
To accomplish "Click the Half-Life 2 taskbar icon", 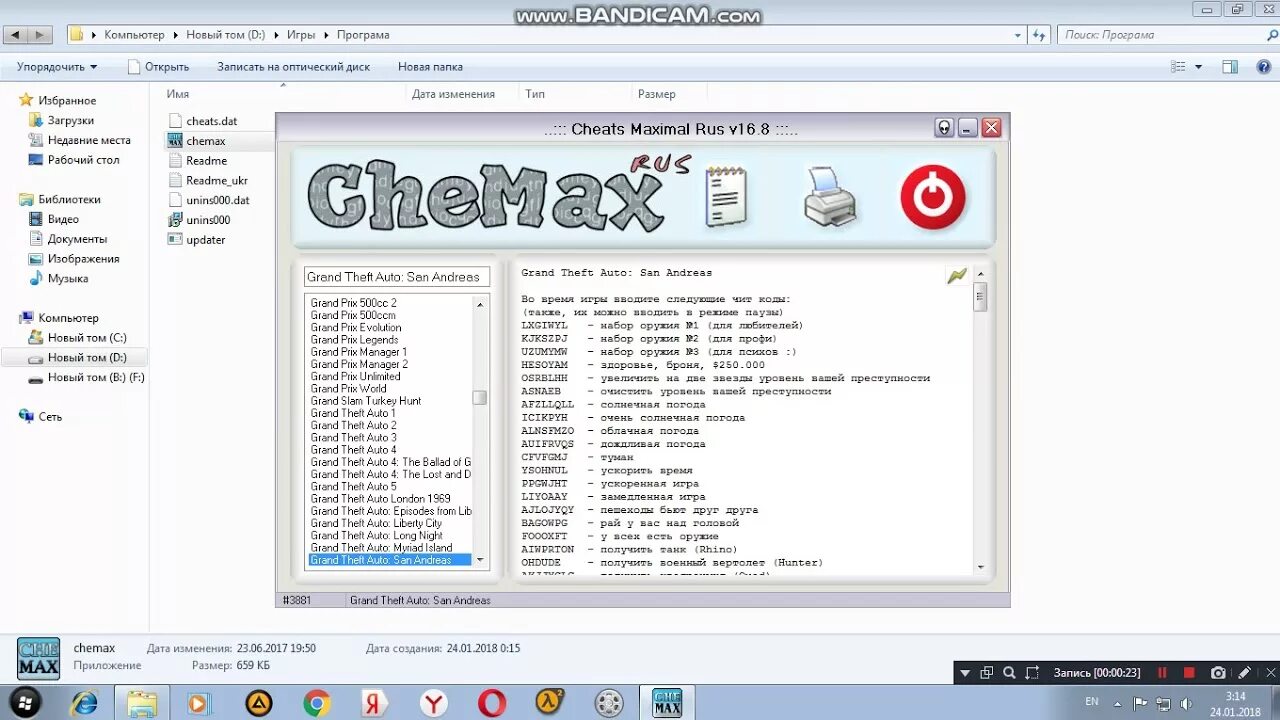I will (550, 703).
